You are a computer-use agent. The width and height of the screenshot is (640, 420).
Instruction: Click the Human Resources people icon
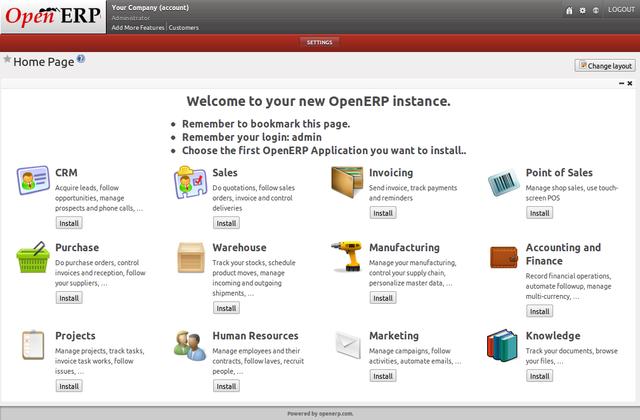pos(190,346)
